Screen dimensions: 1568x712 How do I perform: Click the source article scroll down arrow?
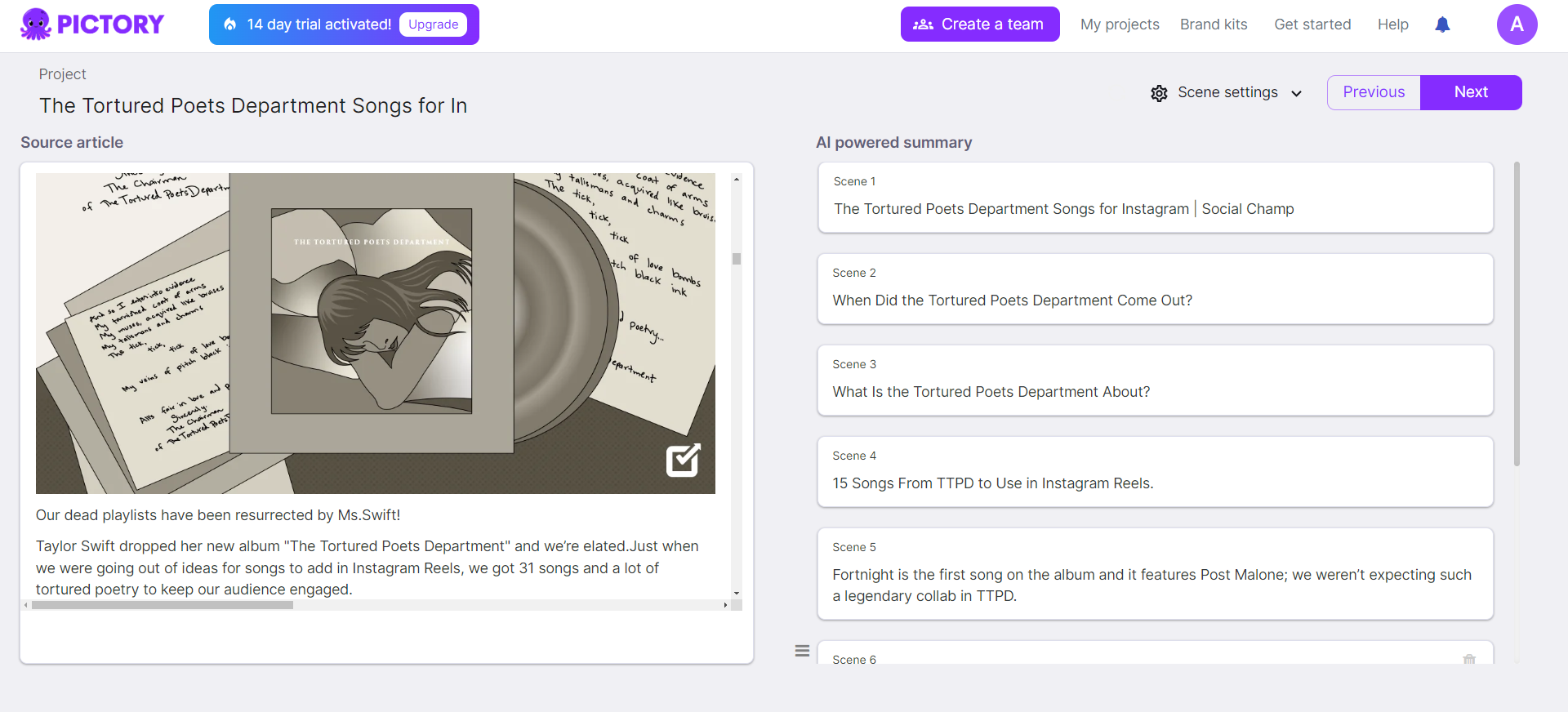(737, 593)
